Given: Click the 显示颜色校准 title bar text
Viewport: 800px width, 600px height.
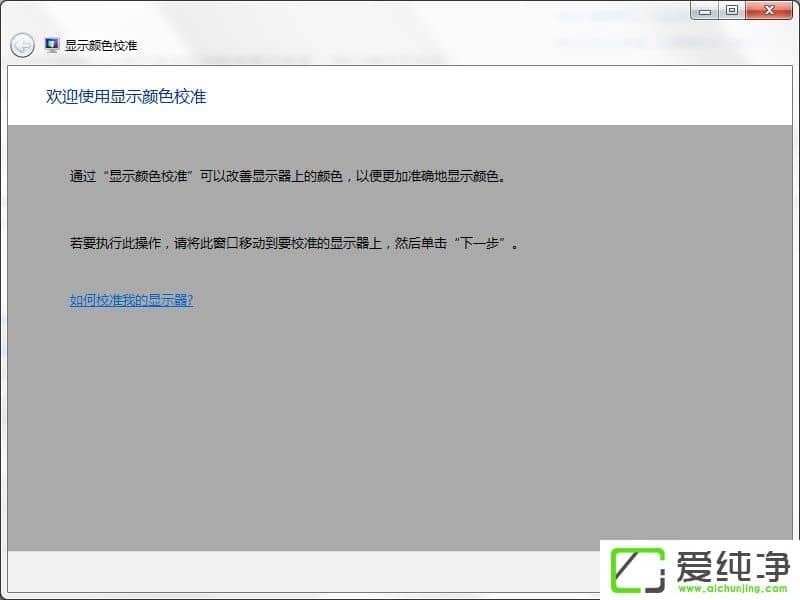Looking at the screenshot, I should click(x=103, y=44).
